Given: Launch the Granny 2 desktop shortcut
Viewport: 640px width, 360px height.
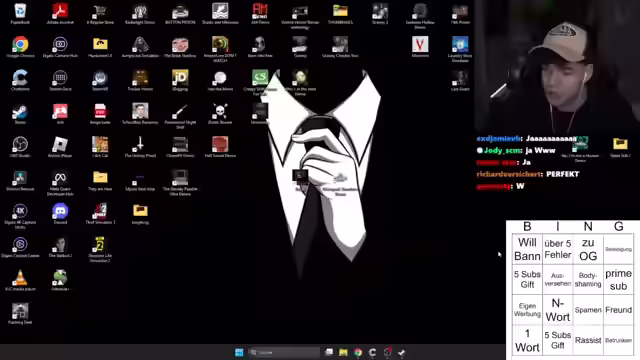Looking at the screenshot, I should click(380, 13).
